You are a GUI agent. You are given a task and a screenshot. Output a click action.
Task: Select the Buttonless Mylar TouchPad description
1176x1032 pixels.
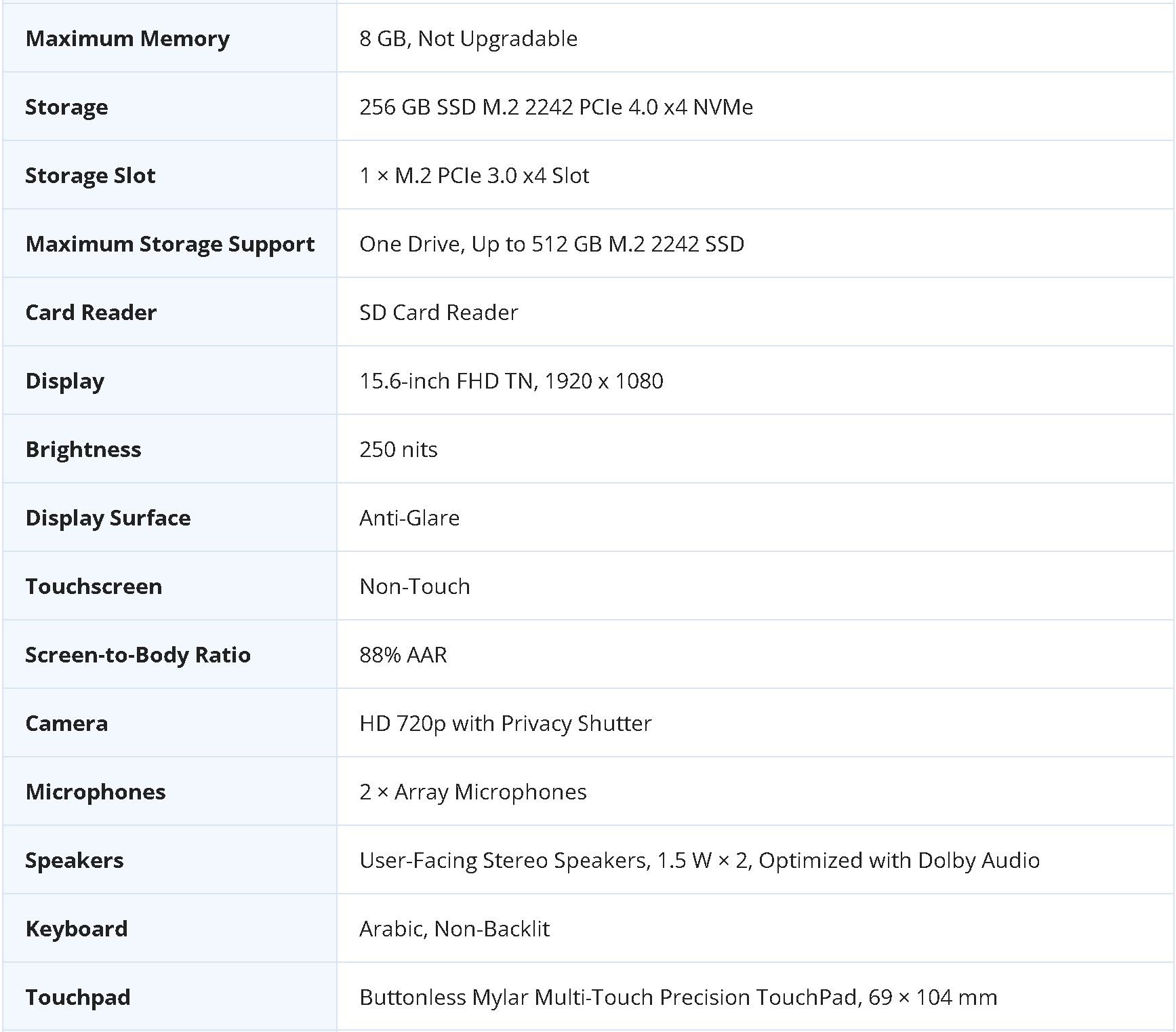point(678,997)
